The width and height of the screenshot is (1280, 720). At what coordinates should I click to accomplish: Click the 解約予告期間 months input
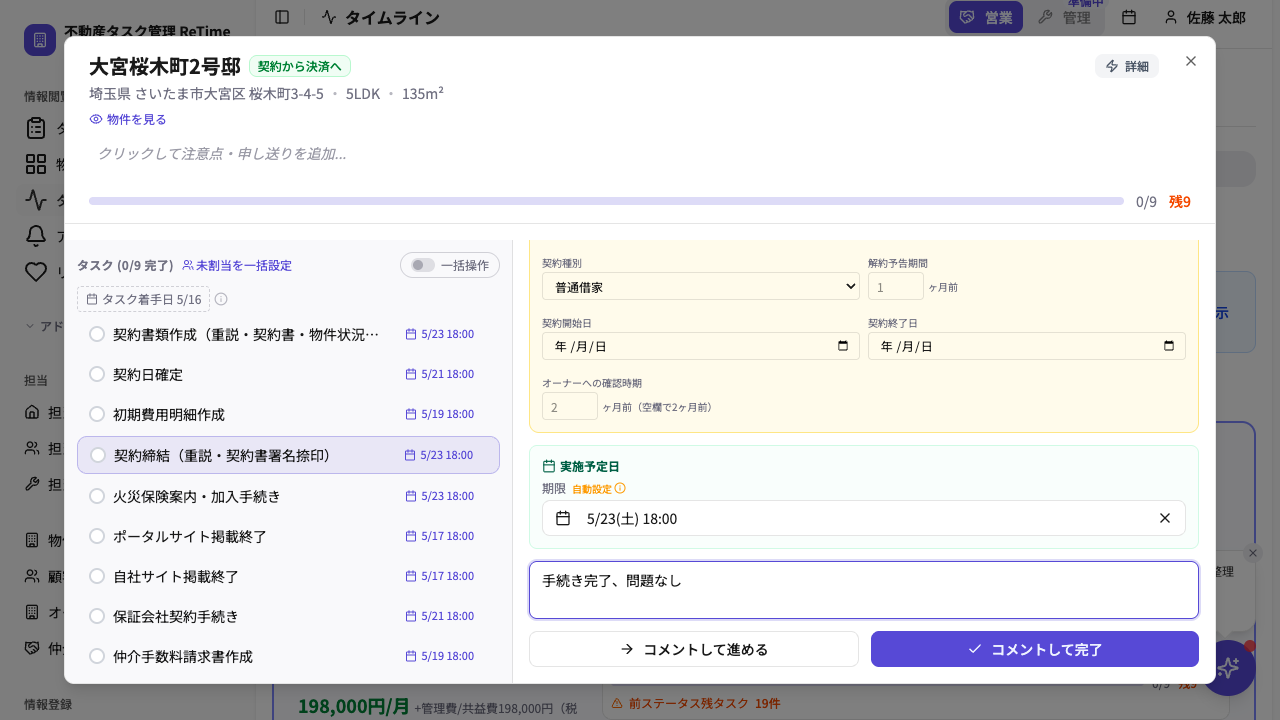[896, 286]
